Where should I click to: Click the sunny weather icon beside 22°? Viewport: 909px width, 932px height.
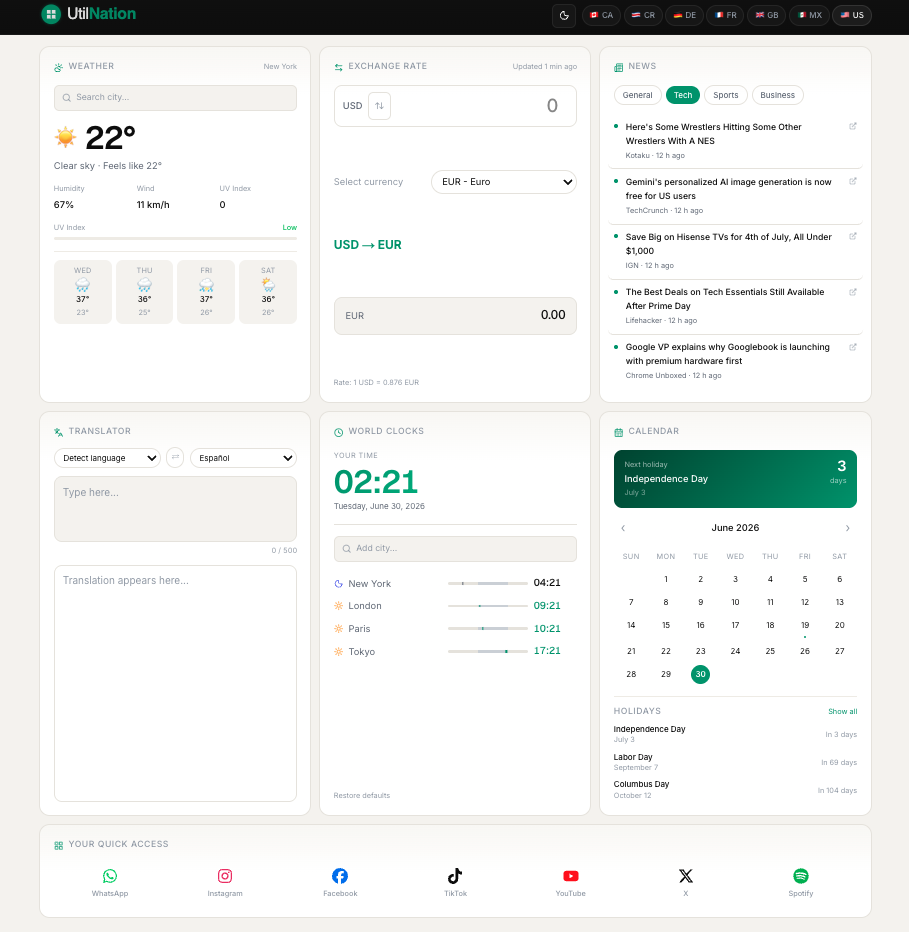click(65, 137)
